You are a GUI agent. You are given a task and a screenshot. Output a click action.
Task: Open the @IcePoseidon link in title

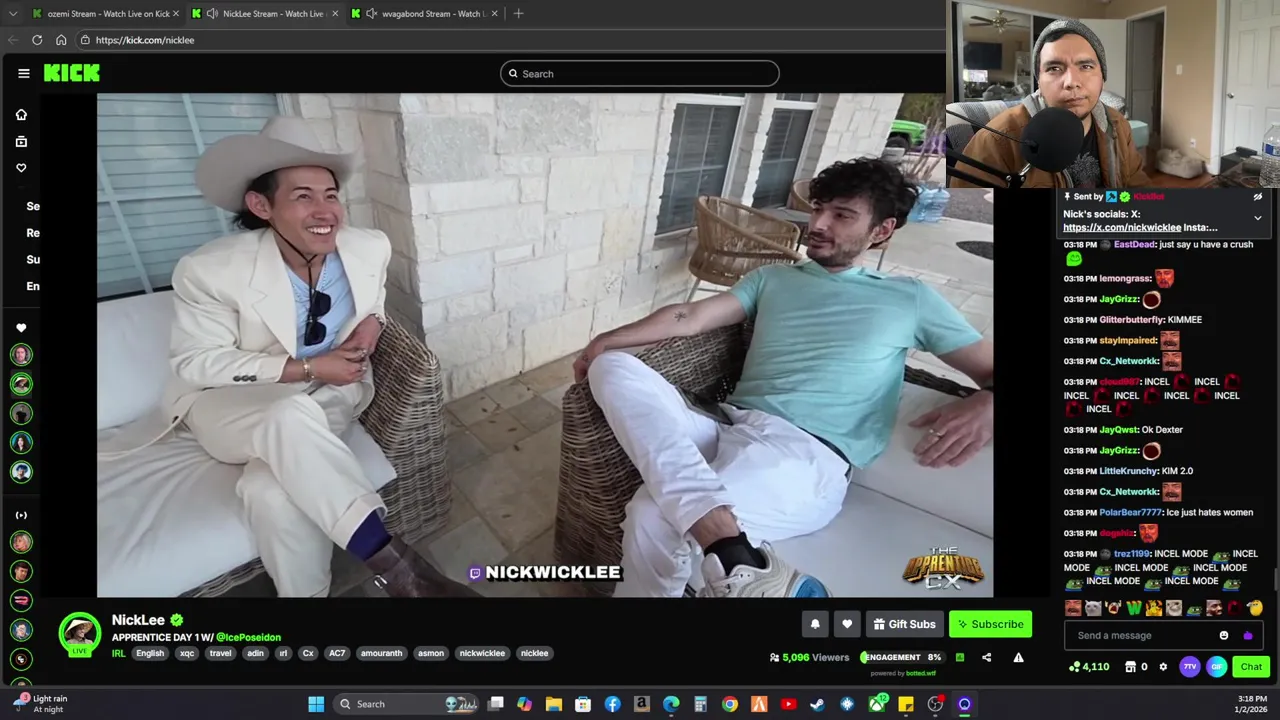(x=248, y=637)
